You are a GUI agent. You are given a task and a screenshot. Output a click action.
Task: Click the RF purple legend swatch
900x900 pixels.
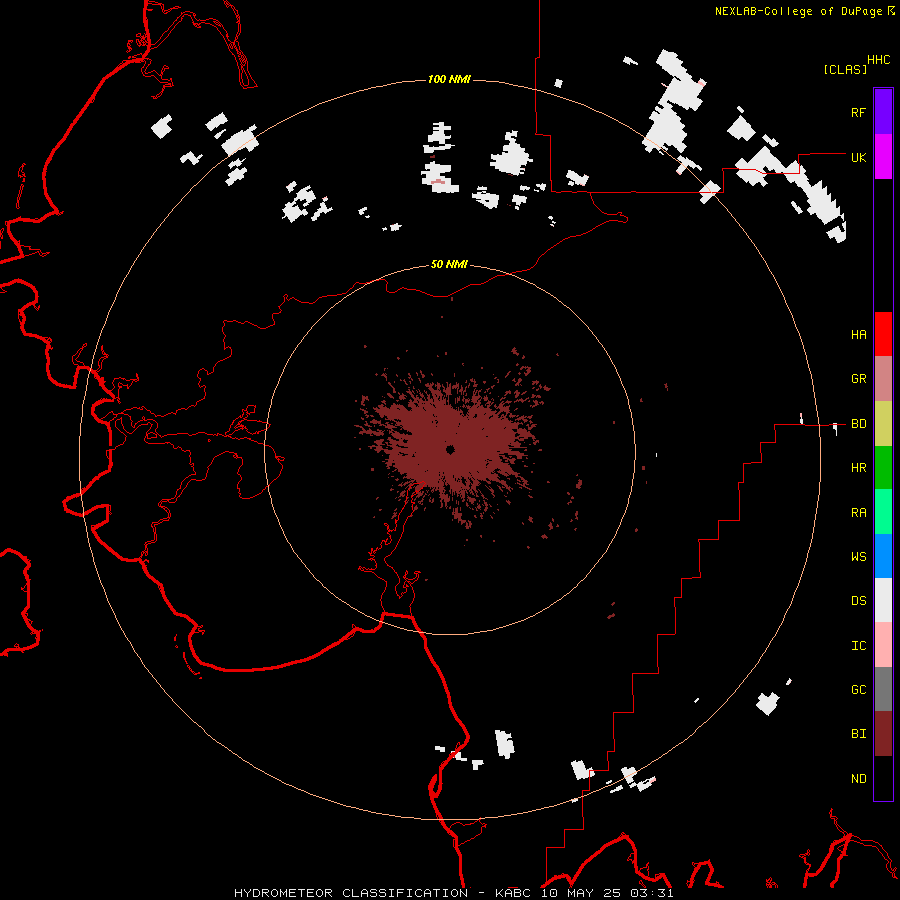(x=883, y=112)
